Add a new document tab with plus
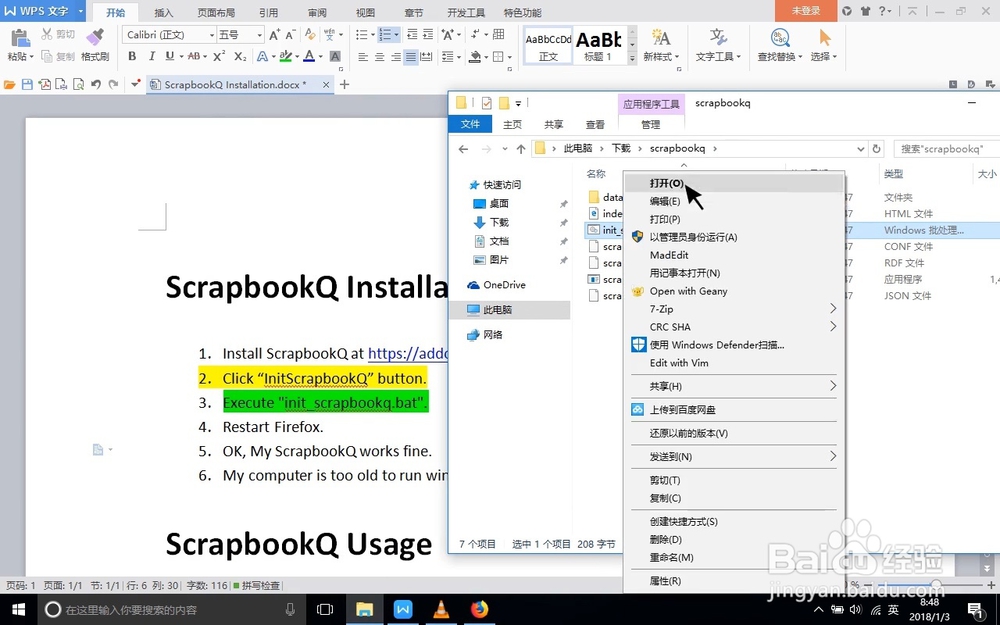 coord(344,84)
